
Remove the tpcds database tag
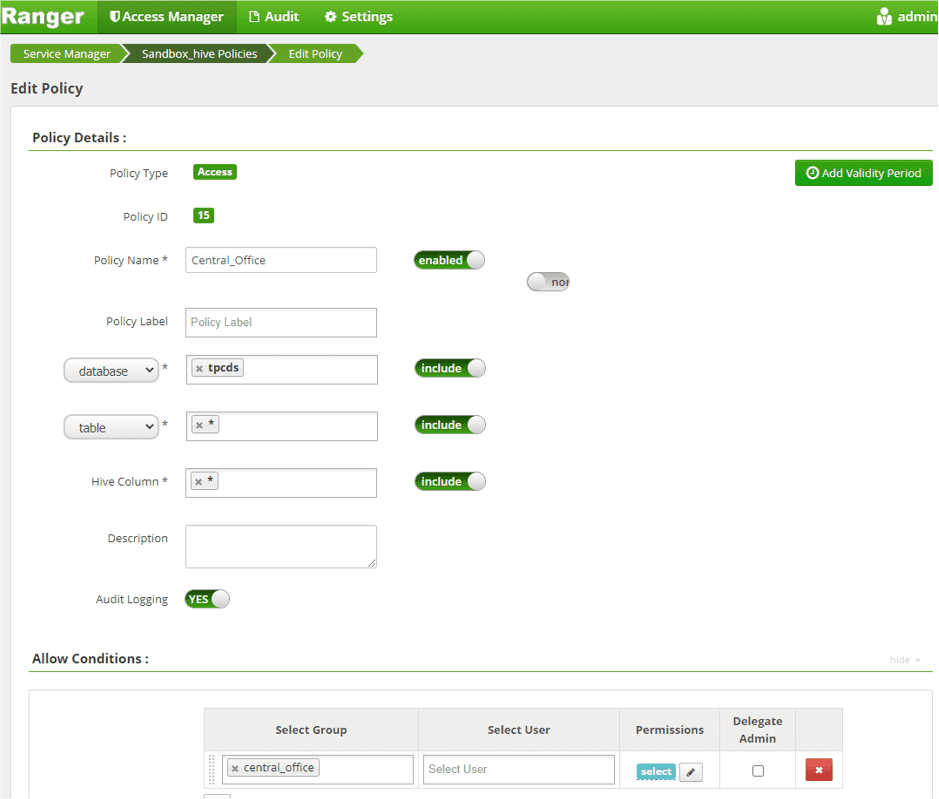pyautogui.click(x=199, y=368)
